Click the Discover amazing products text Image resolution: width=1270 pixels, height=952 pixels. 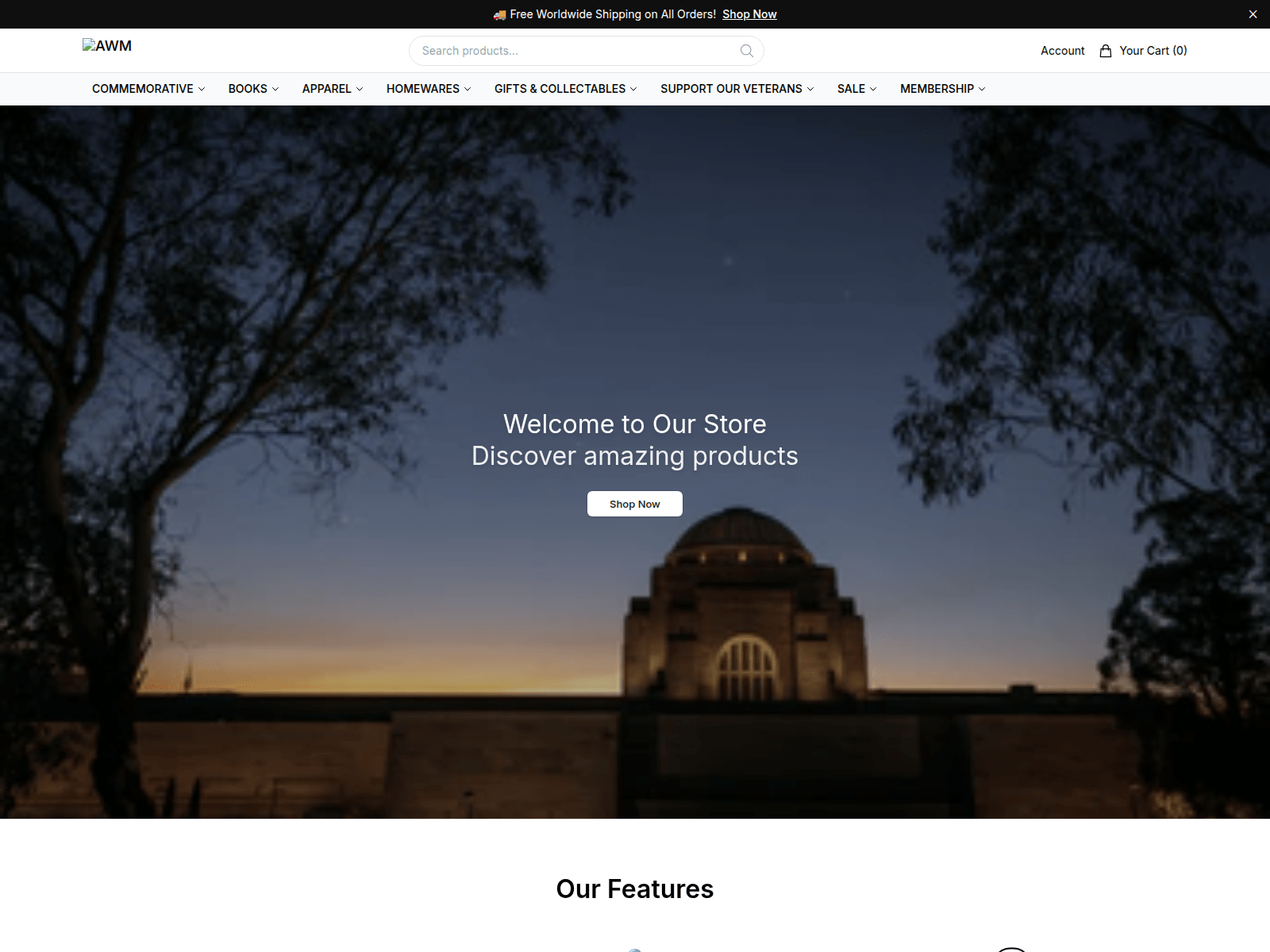(634, 456)
